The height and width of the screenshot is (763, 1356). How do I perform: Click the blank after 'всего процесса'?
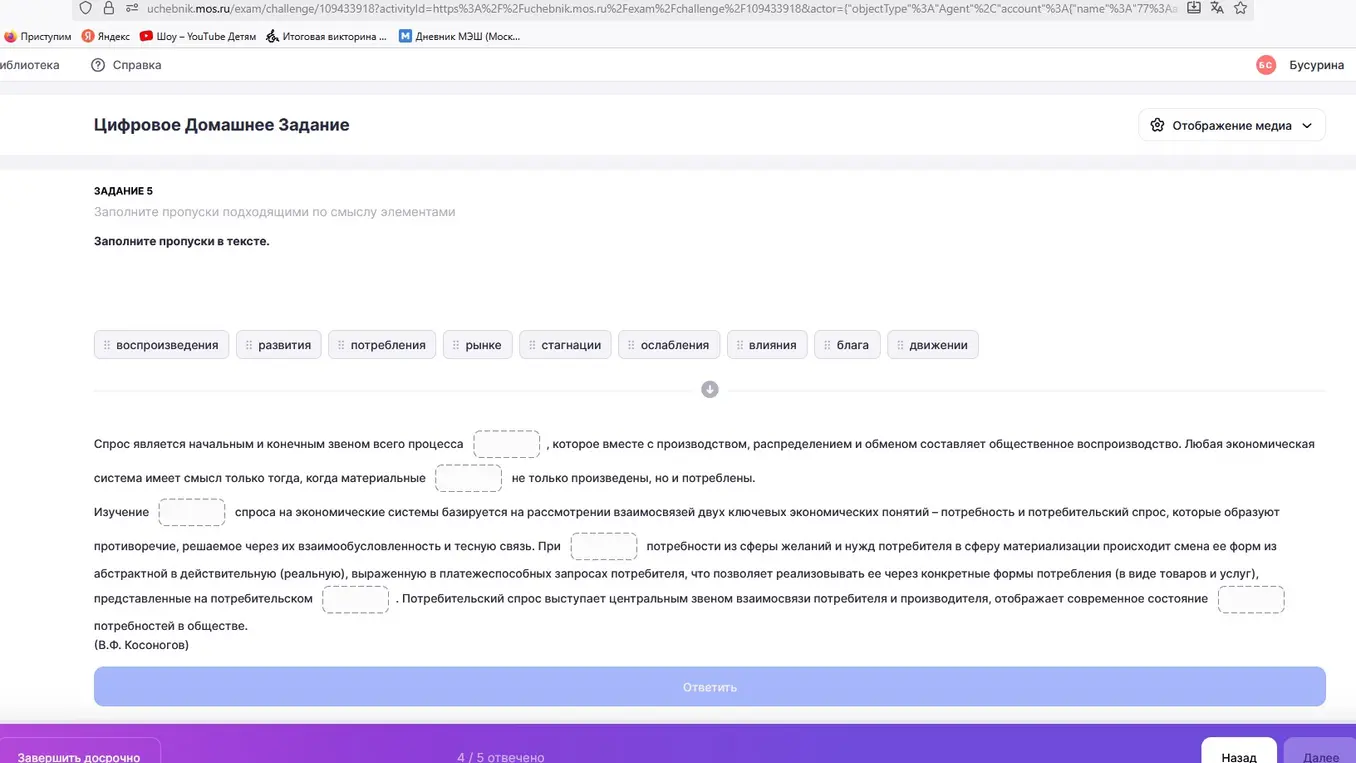[507, 444]
